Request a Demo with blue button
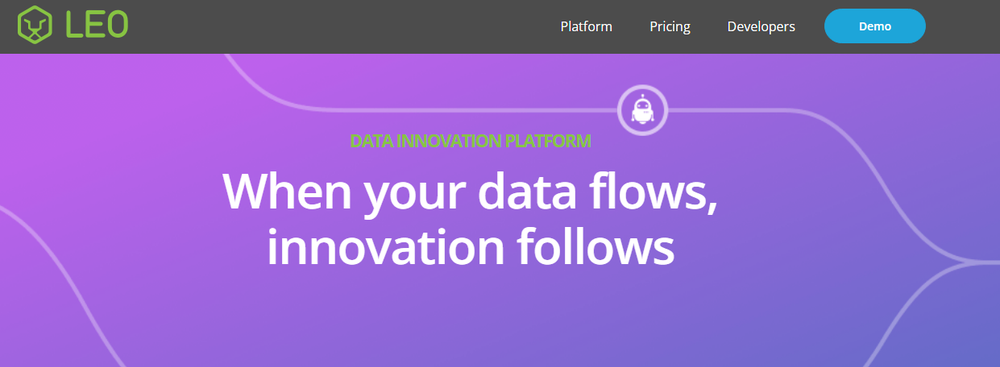This screenshot has height=367, width=1000. coord(874,26)
